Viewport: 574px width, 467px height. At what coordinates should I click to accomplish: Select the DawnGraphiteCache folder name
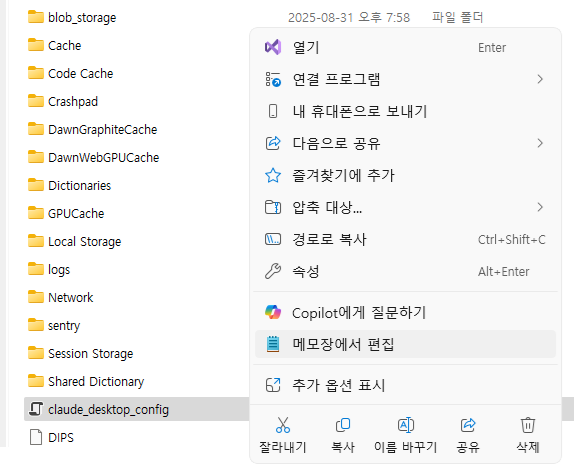tap(102, 130)
